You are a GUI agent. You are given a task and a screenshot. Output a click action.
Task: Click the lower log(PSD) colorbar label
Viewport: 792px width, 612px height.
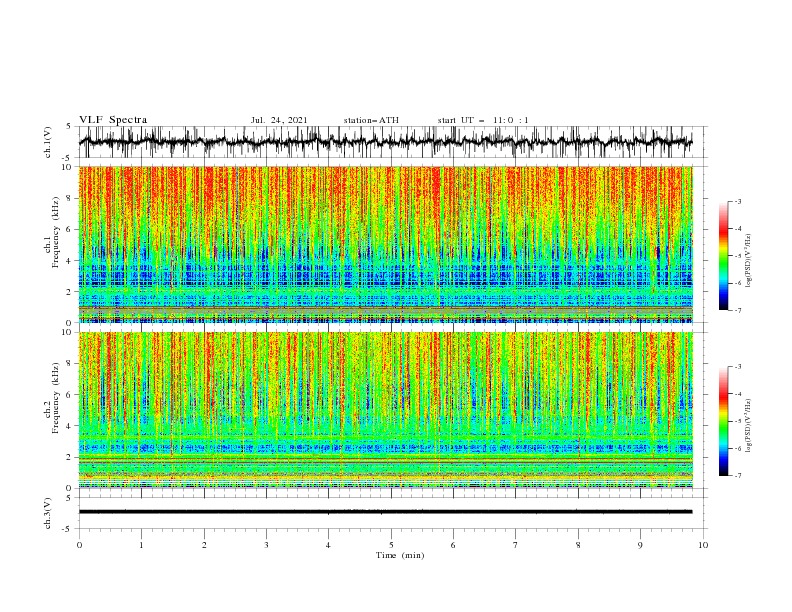click(x=748, y=425)
